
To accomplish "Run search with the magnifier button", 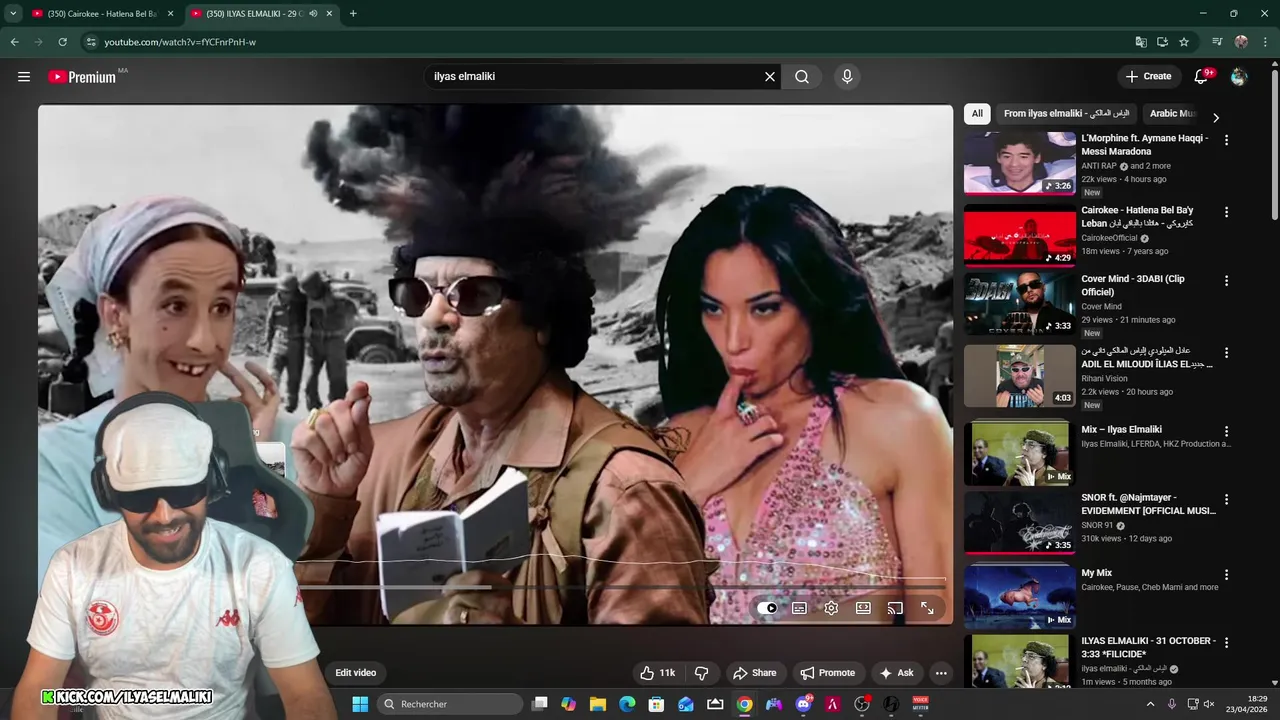I will (x=802, y=76).
